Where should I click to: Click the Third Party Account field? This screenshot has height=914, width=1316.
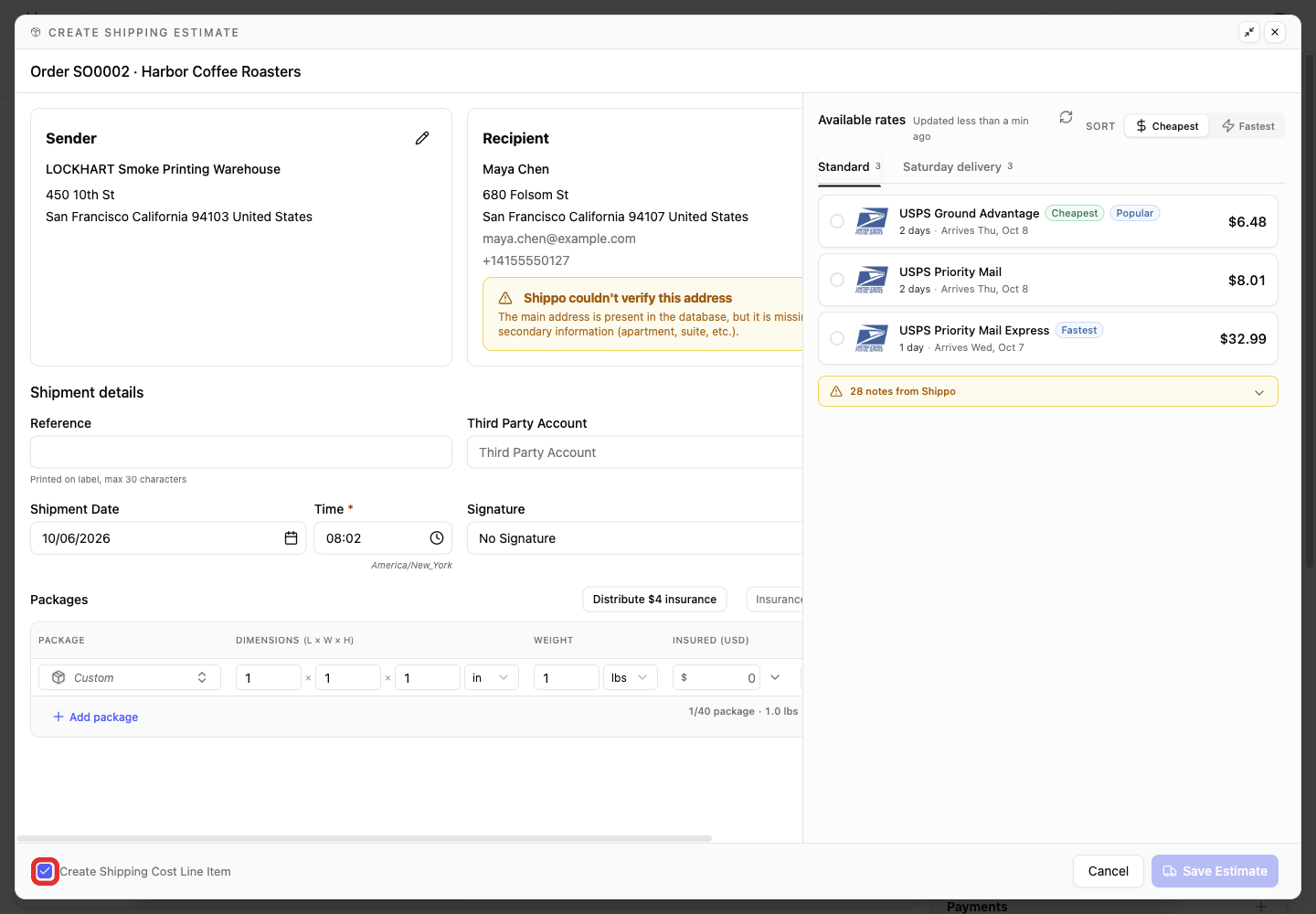[635, 452]
